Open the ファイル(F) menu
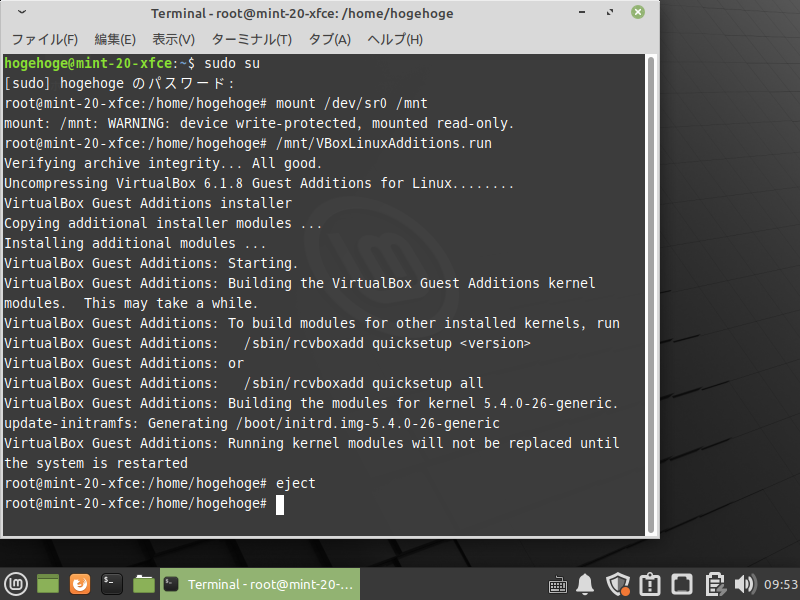Viewport: 800px width, 600px height. tap(44, 39)
